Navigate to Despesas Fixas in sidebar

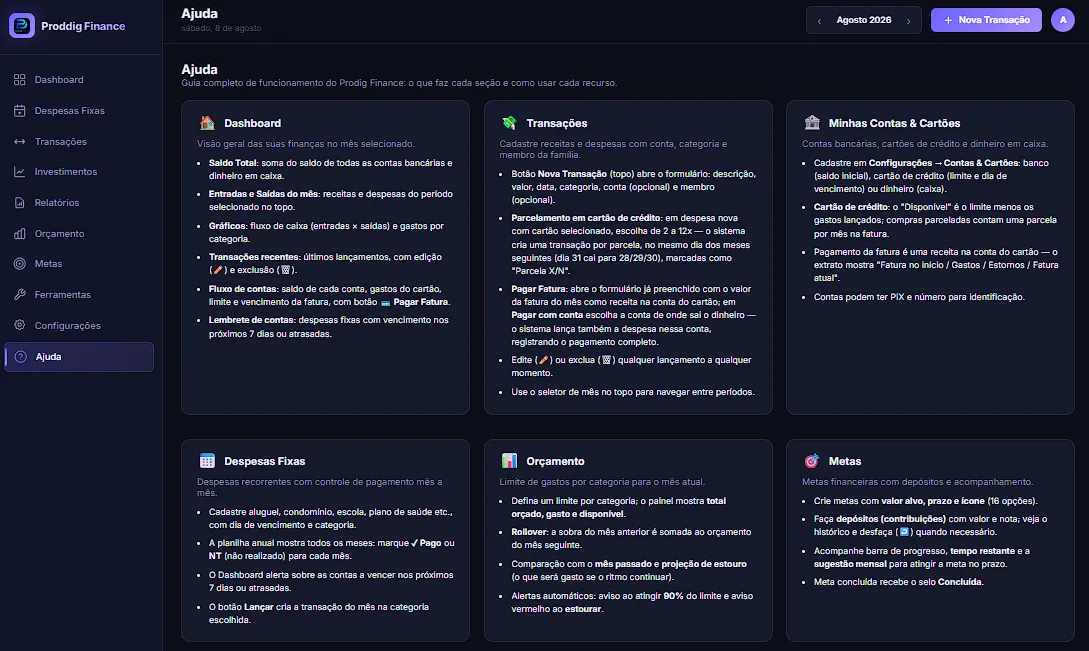coord(79,110)
